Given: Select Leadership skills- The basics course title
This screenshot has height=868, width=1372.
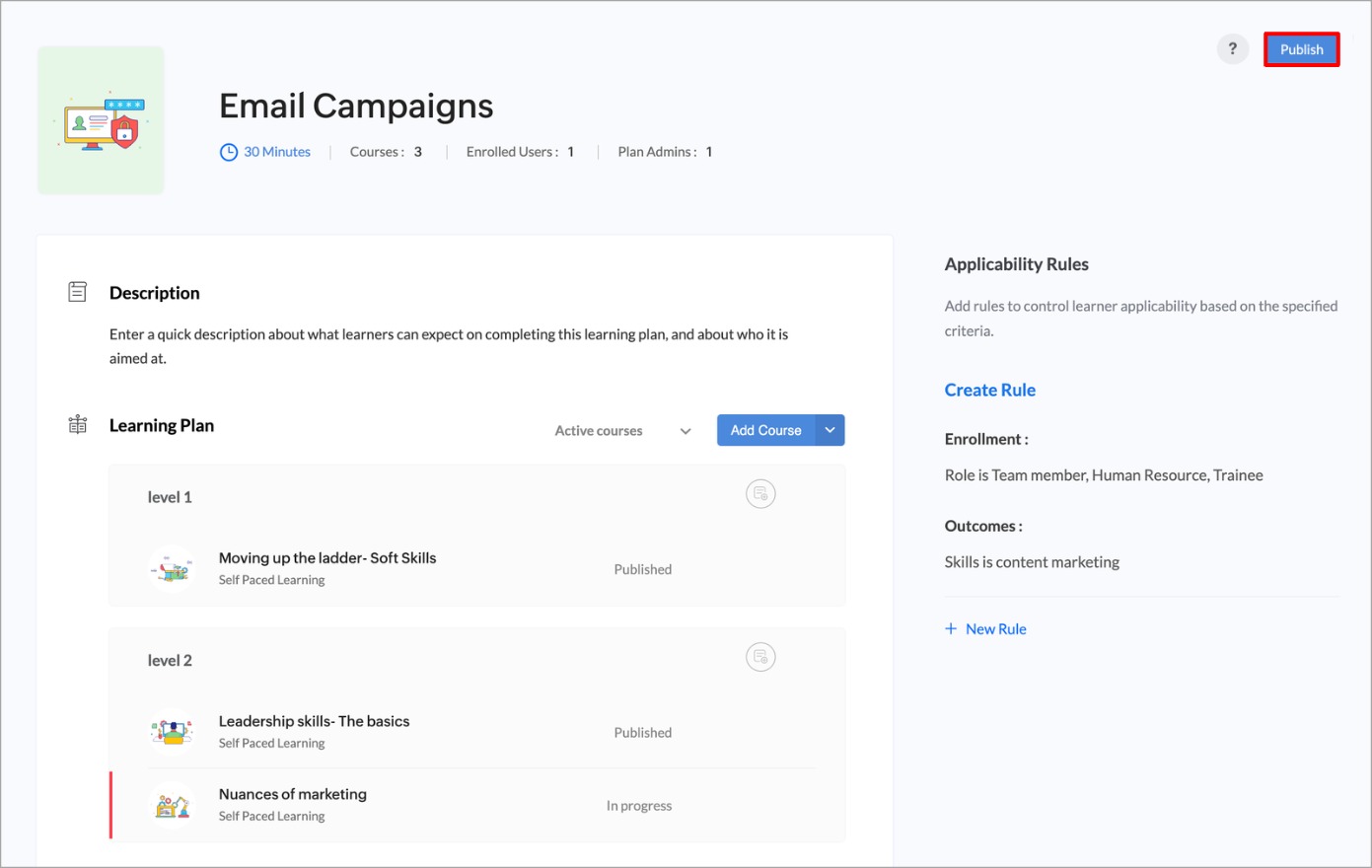Looking at the screenshot, I should [314, 721].
